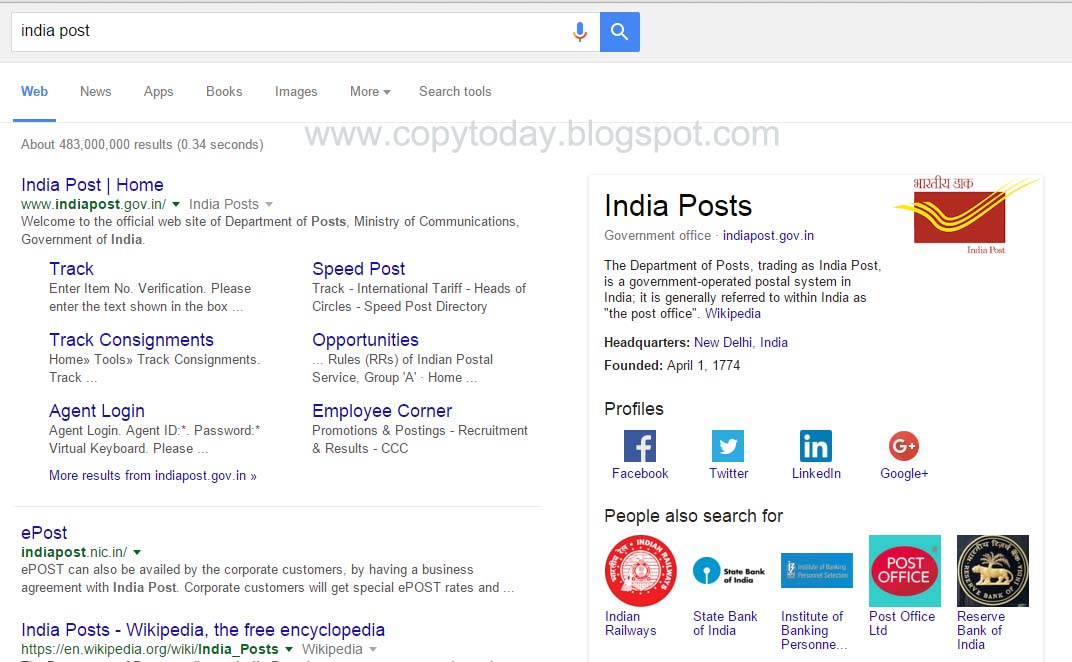Switch to the Apps tab
The width and height of the screenshot is (1072, 662).
click(159, 92)
